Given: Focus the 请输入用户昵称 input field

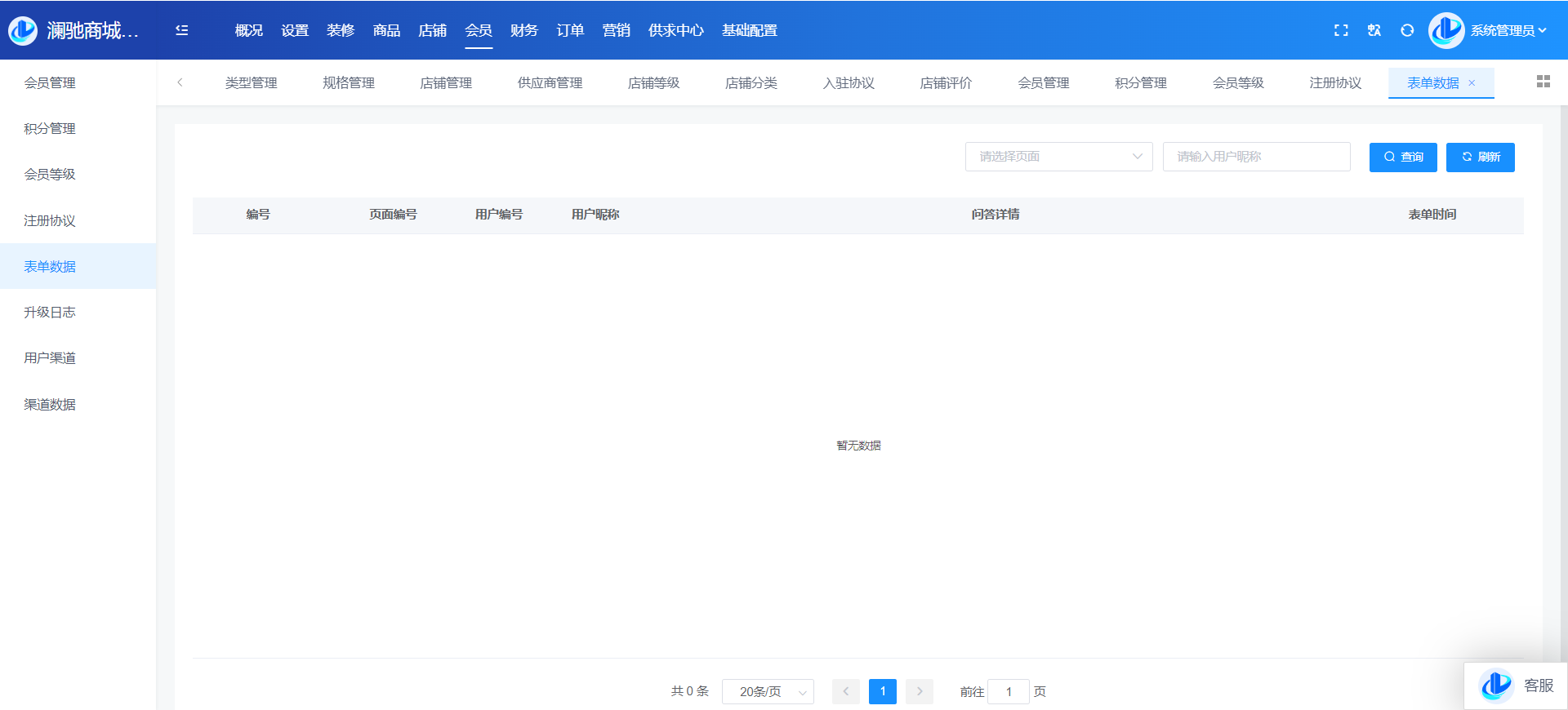Looking at the screenshot, I should point(1256,157).
